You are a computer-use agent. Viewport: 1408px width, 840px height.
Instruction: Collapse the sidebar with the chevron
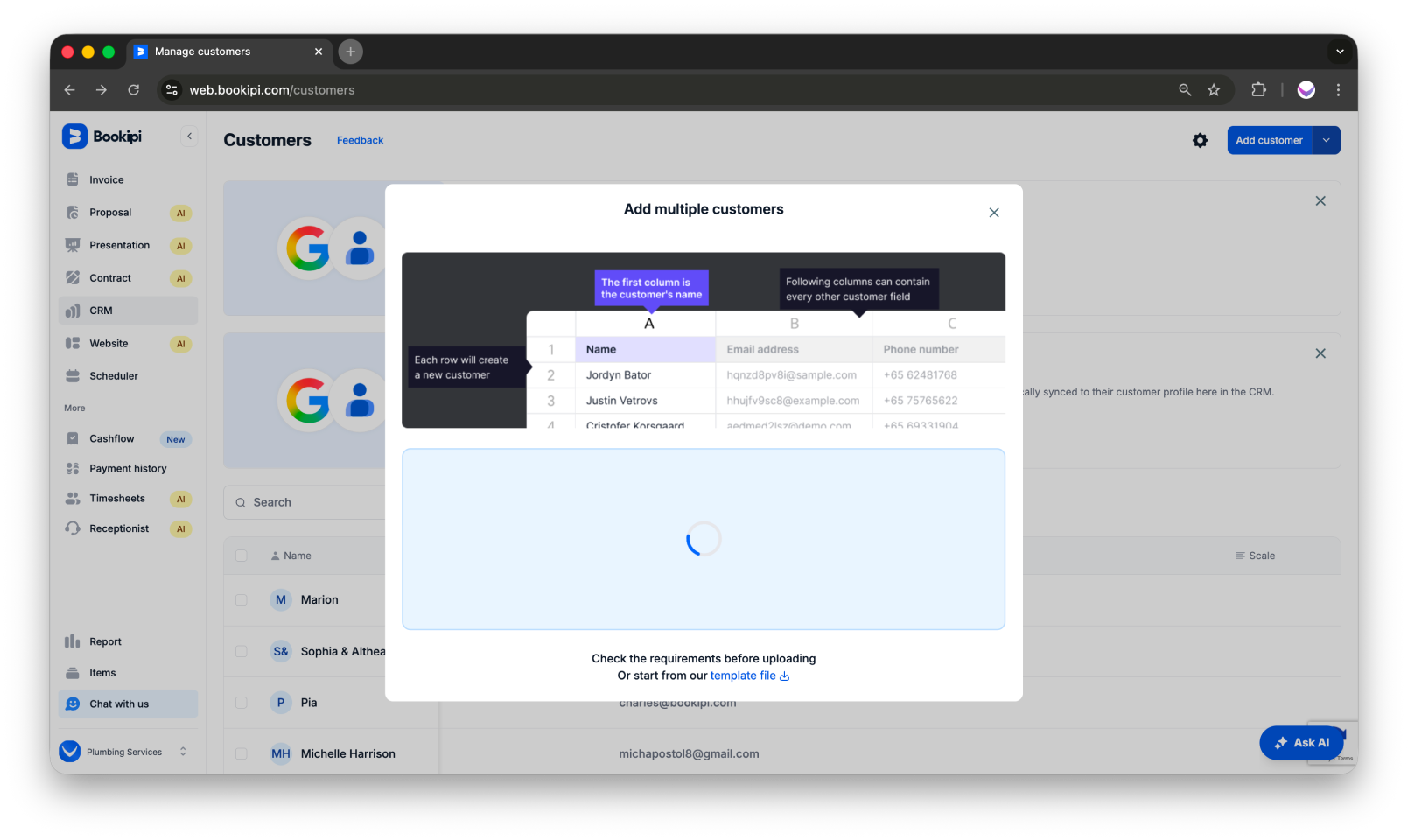coord(189,136)
